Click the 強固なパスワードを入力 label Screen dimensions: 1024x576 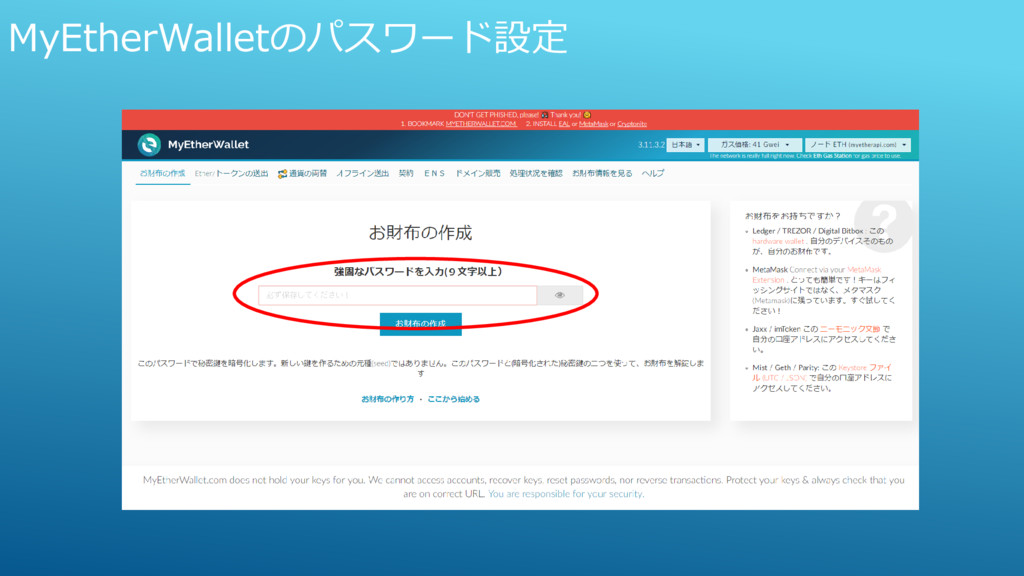(419, 271)
